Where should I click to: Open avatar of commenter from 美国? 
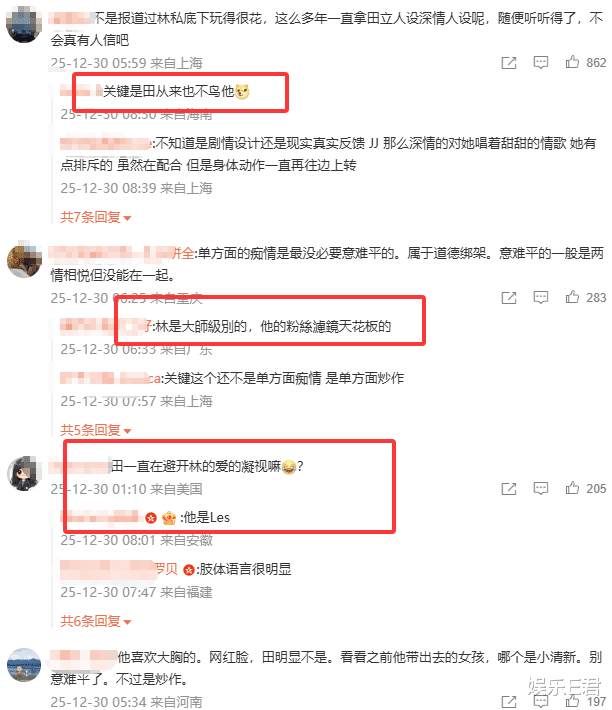[x=24, y=474]
